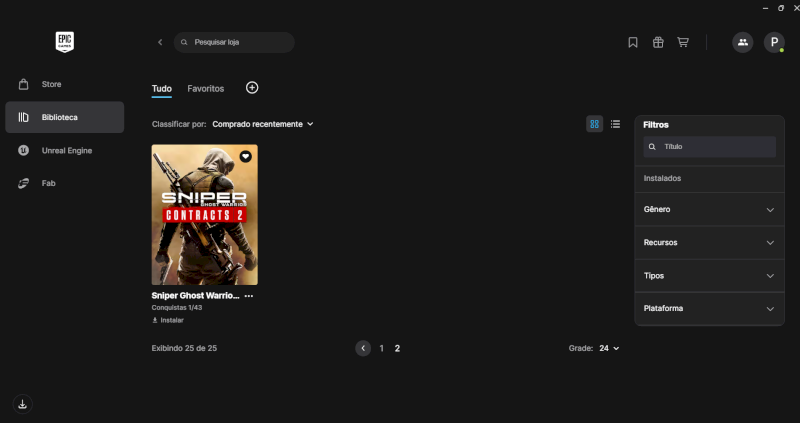Viewport: 800px width, 423px height.
Task: Click the Exibindo 25 de 25 text
Action: tap(184, 348)
